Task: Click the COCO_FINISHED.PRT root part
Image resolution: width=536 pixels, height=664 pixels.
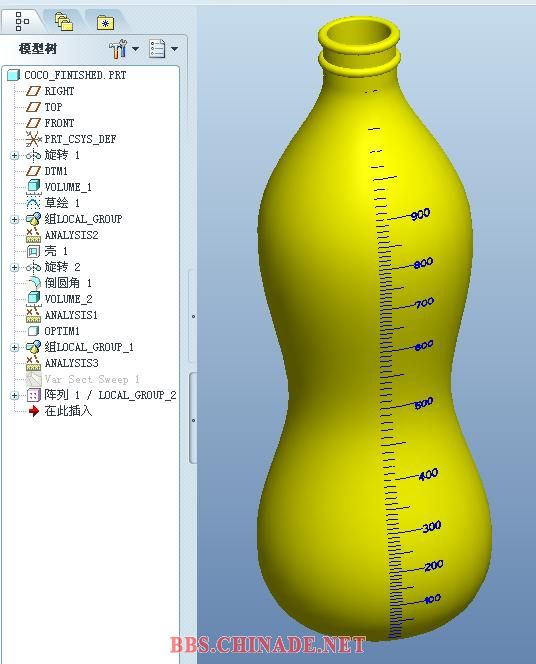Action: point(75,75)
